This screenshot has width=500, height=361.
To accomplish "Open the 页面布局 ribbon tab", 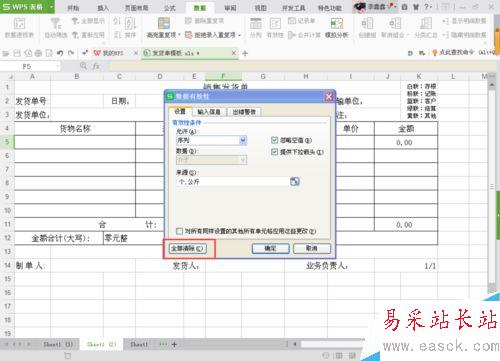I will (x=136, y=8).
